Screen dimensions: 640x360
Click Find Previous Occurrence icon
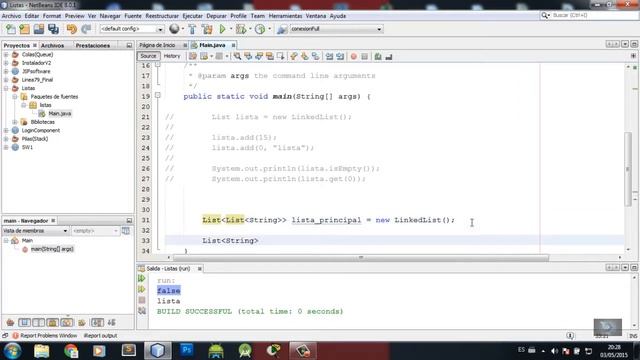(248, 56)
